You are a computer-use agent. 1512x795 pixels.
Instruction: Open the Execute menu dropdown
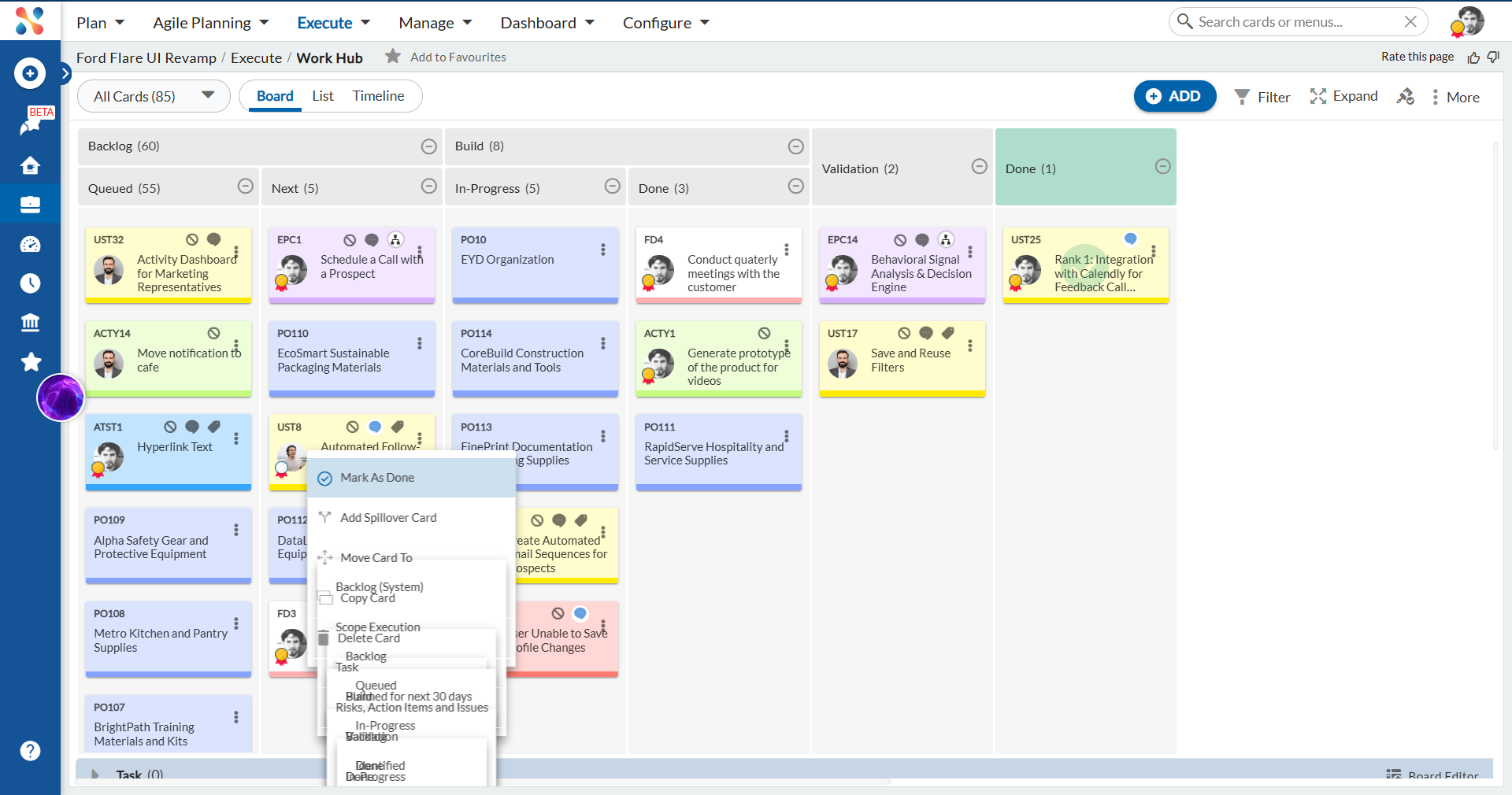[334, 23]
